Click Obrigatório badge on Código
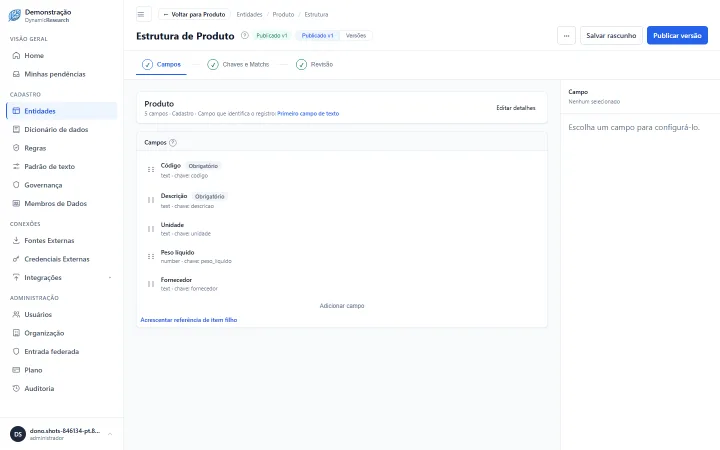This screenshot has width=720, height=450. click(203, 166)
